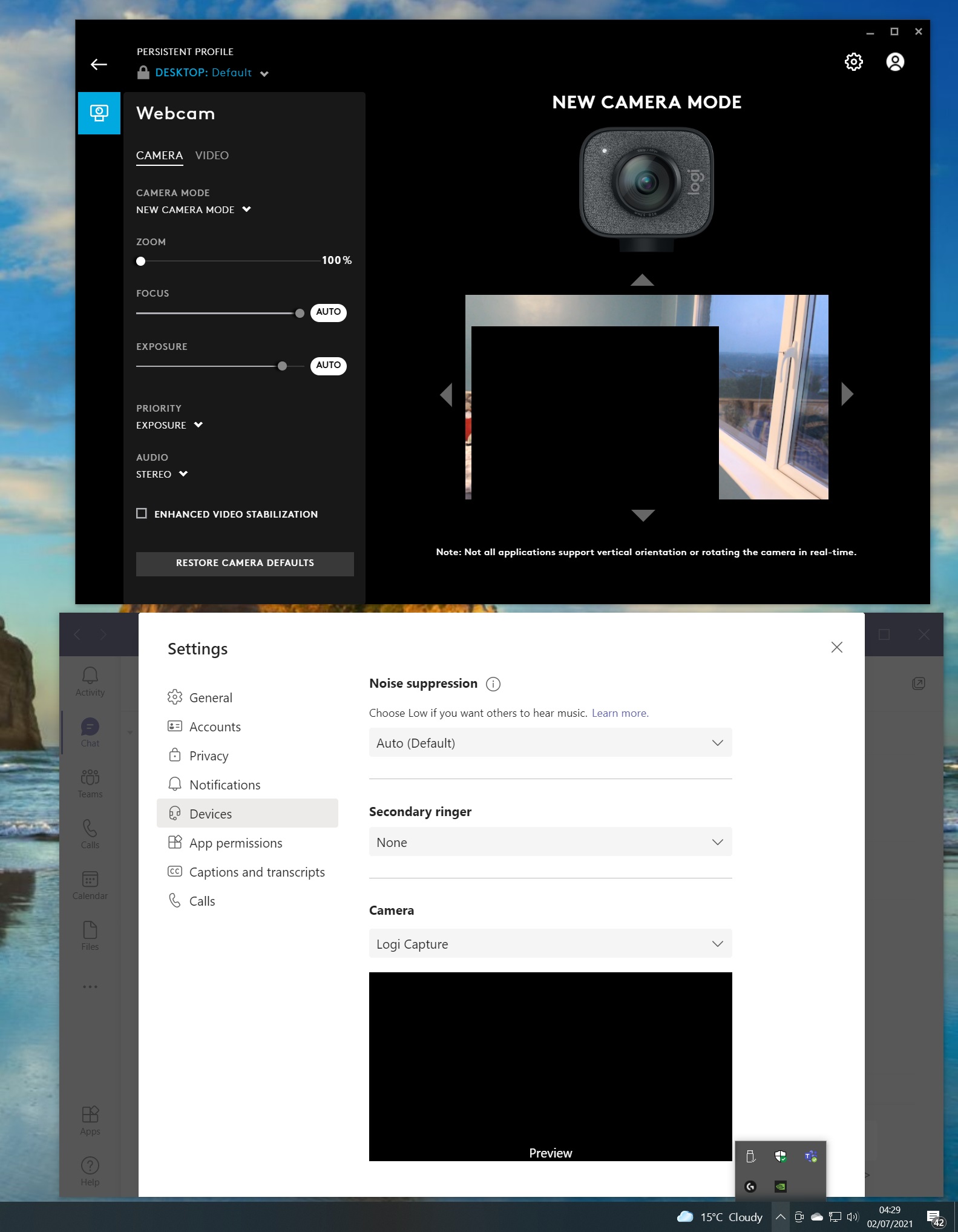Follow the Learn more link
The image size is (958, 1232).
point(620,713)
